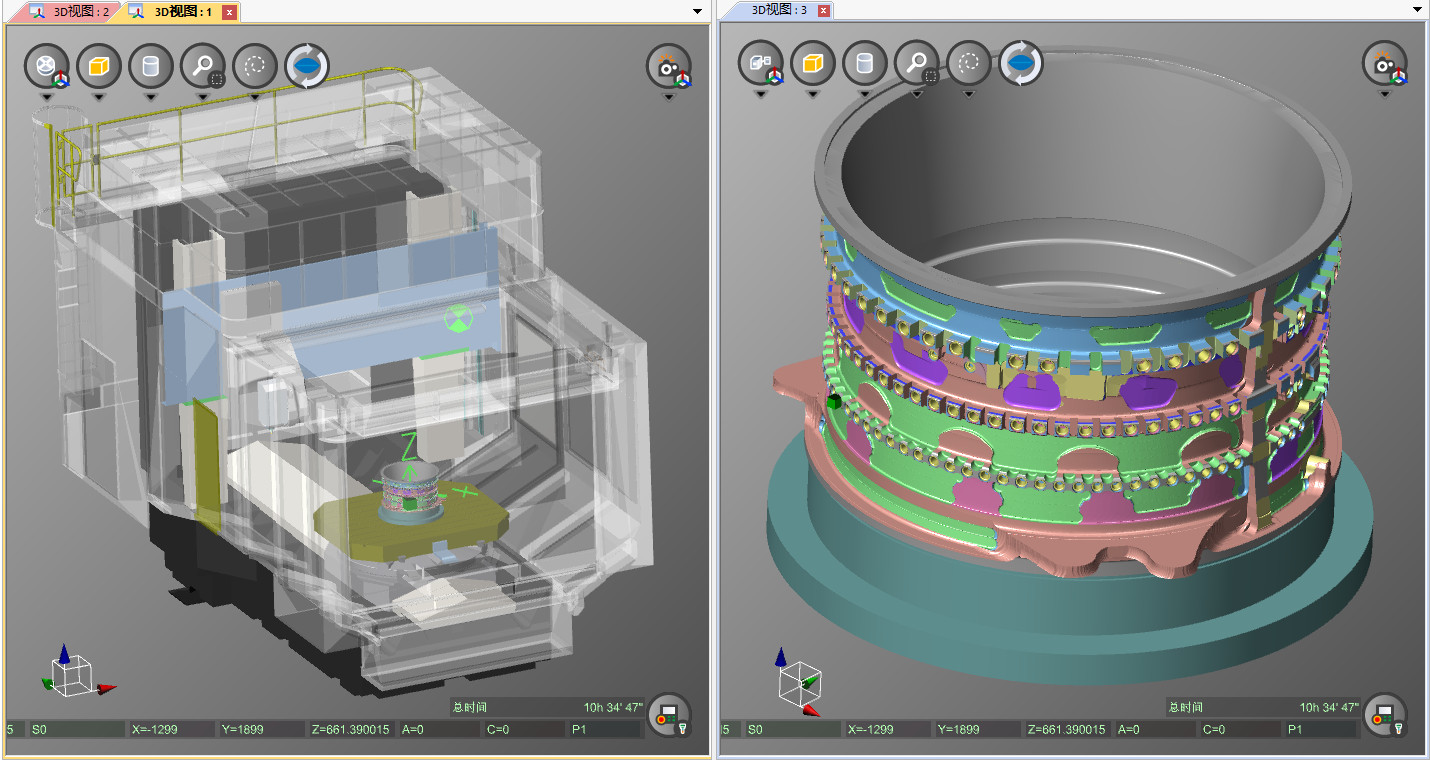The height and width of the screenshot is (763, 1430).
Task: Click the X=-1299 status field in left pane
Action: tap(170, 729)
